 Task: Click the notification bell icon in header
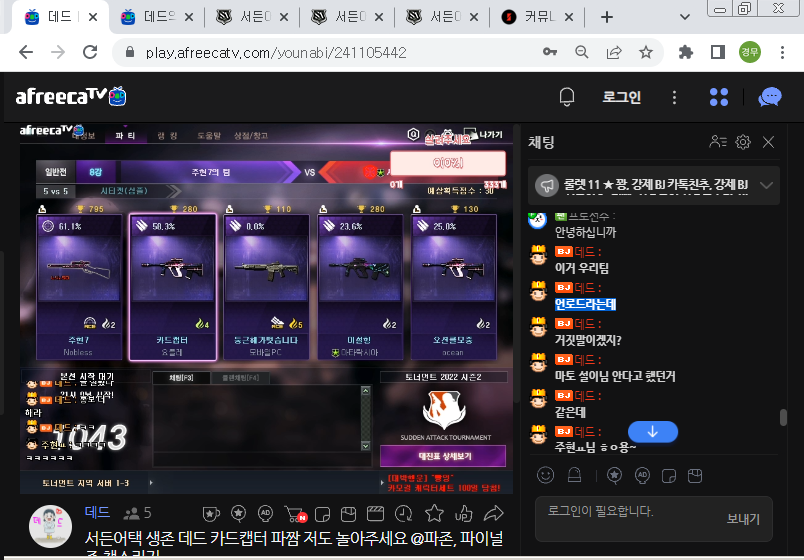click(567, 97)
